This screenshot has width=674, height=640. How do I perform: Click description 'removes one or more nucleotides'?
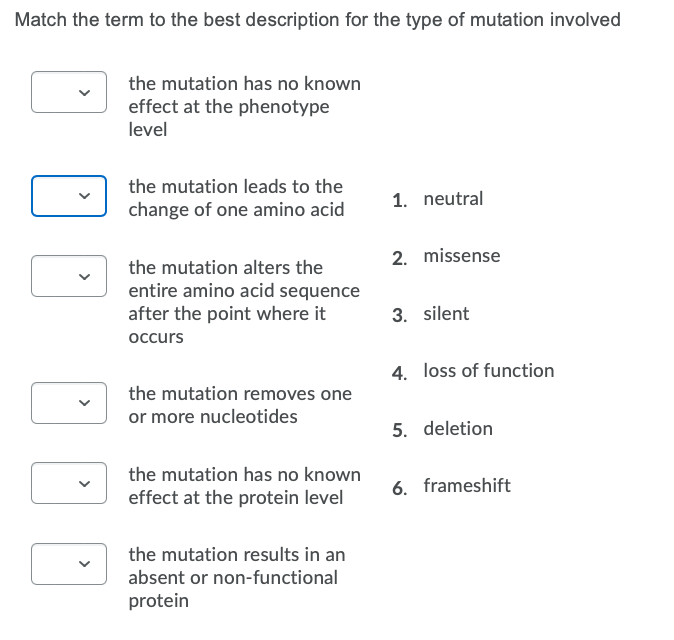point(240,405)
